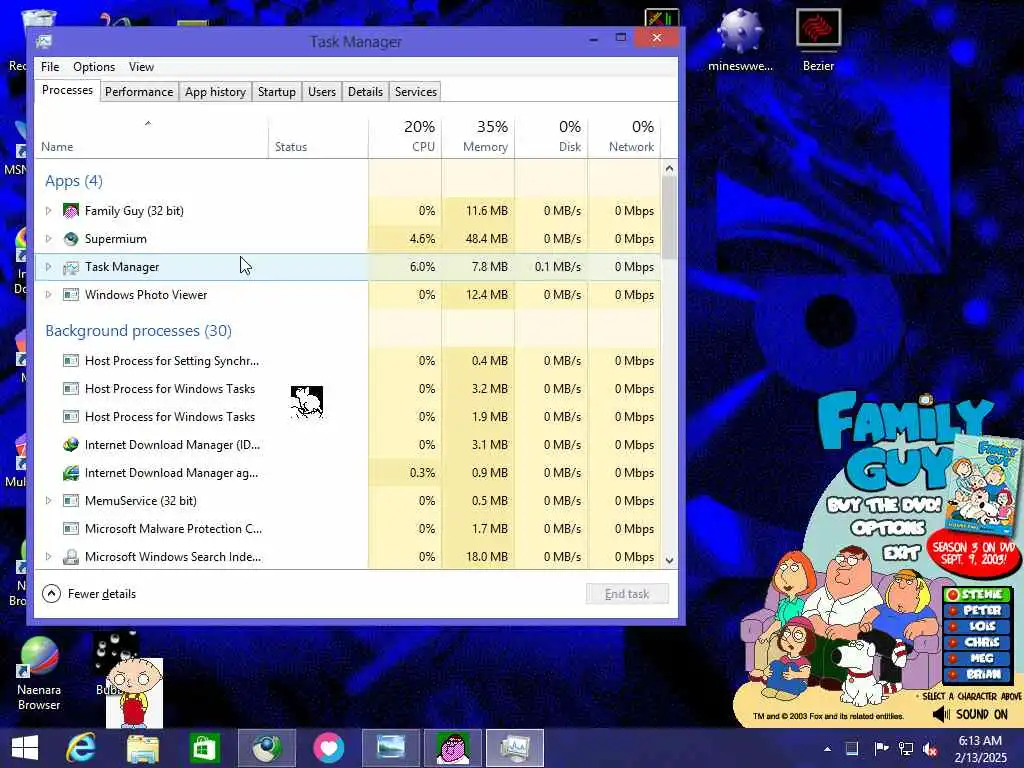Click the network tray icon
The image size is (1024, 768).
pos(906,749)
